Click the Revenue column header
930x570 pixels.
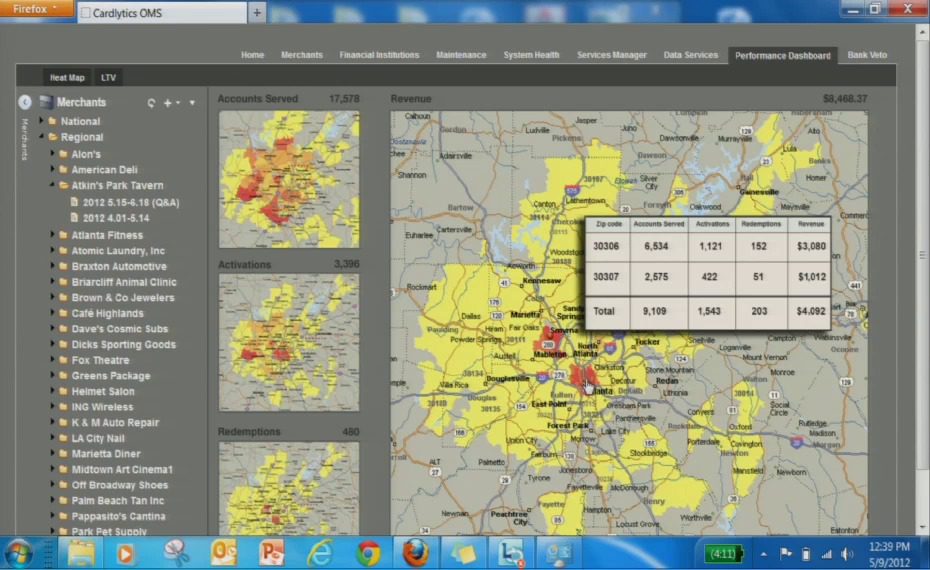[810, 224]
